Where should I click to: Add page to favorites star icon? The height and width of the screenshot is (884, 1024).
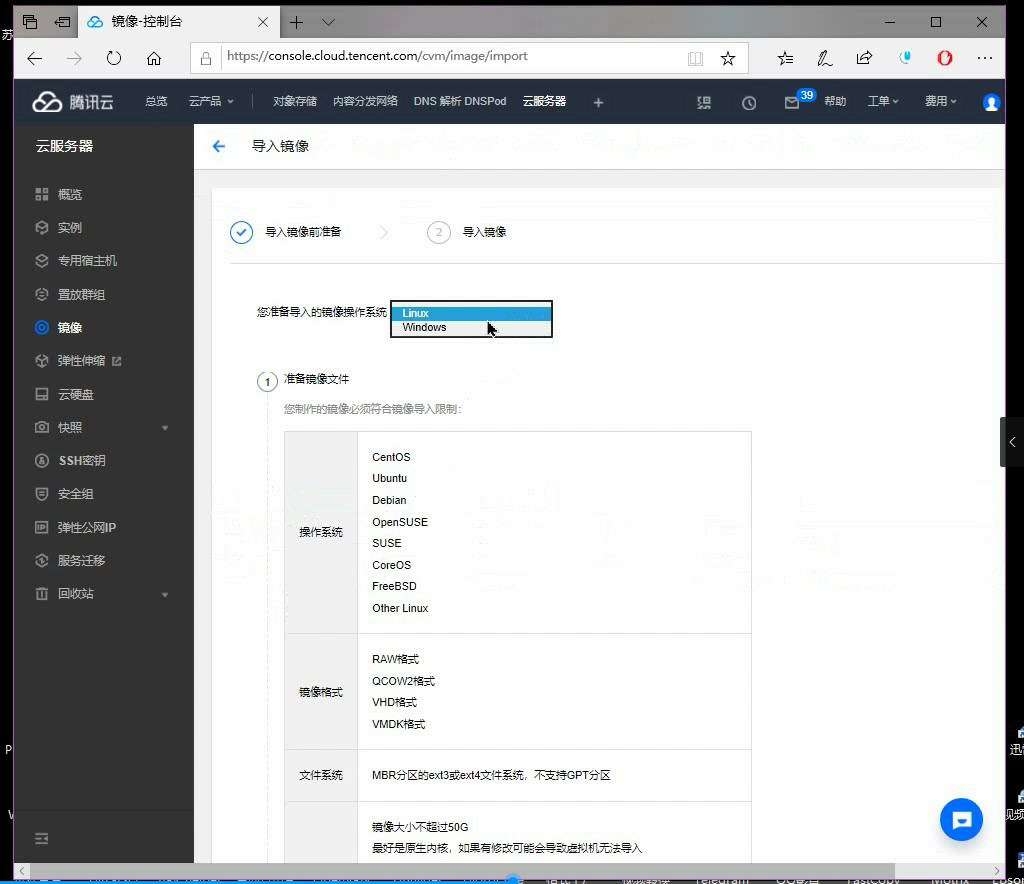tap(728, 59)
